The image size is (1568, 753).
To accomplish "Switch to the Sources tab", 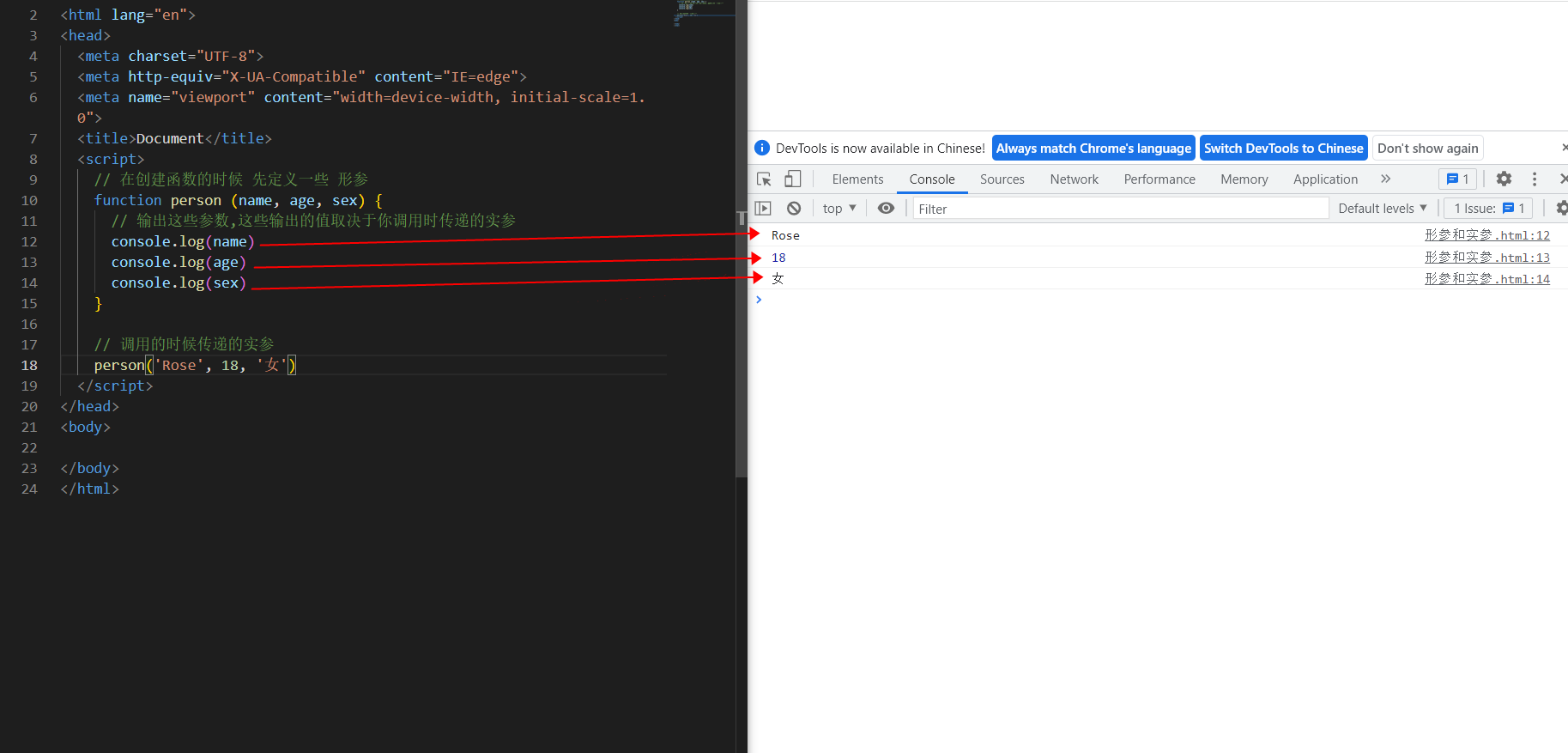I will point(1002,179).
